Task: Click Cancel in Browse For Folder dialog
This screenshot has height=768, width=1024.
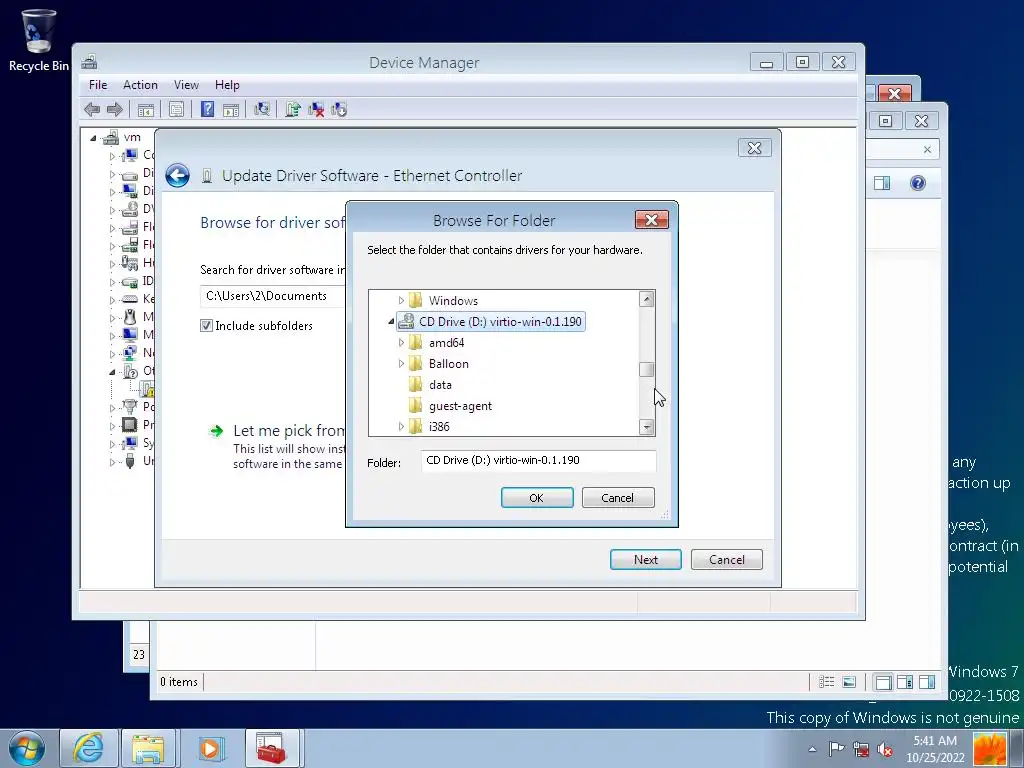Action: 618,498
